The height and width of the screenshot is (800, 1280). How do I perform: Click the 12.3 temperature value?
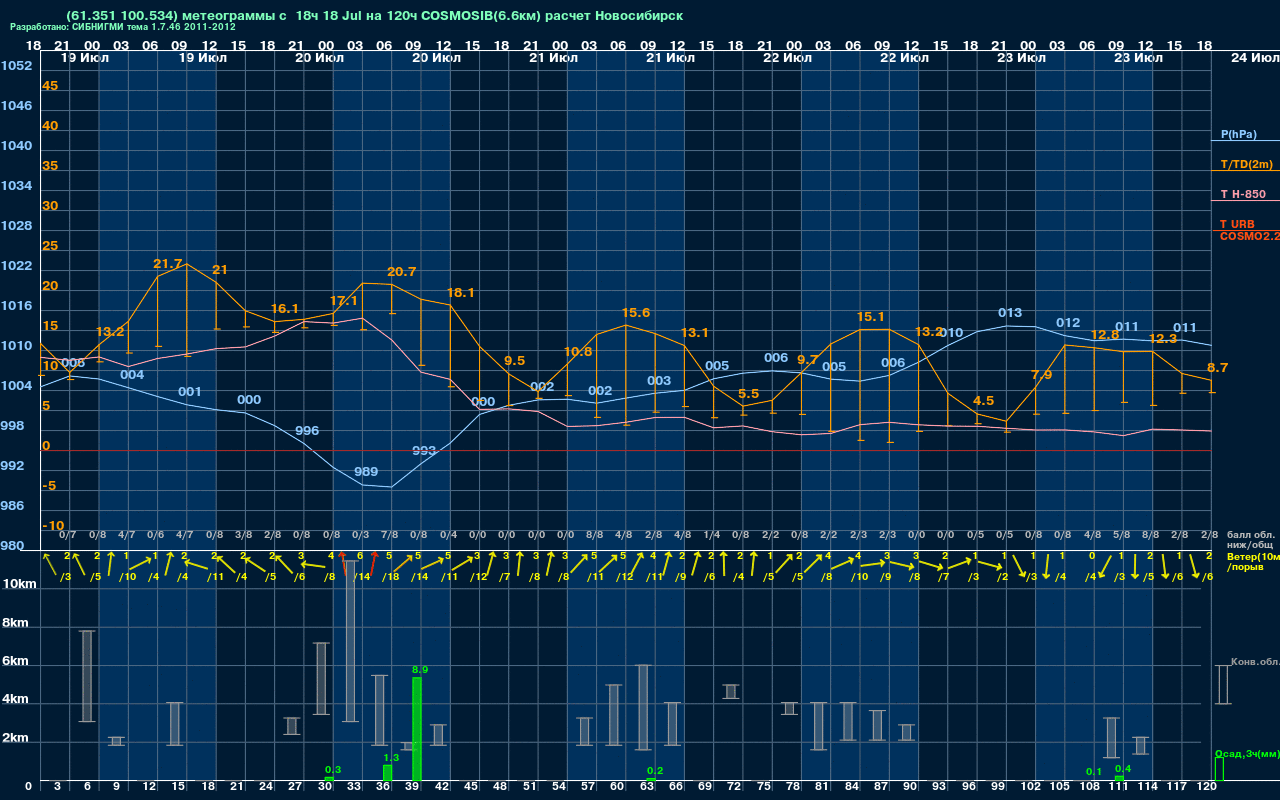[1163, 339]
